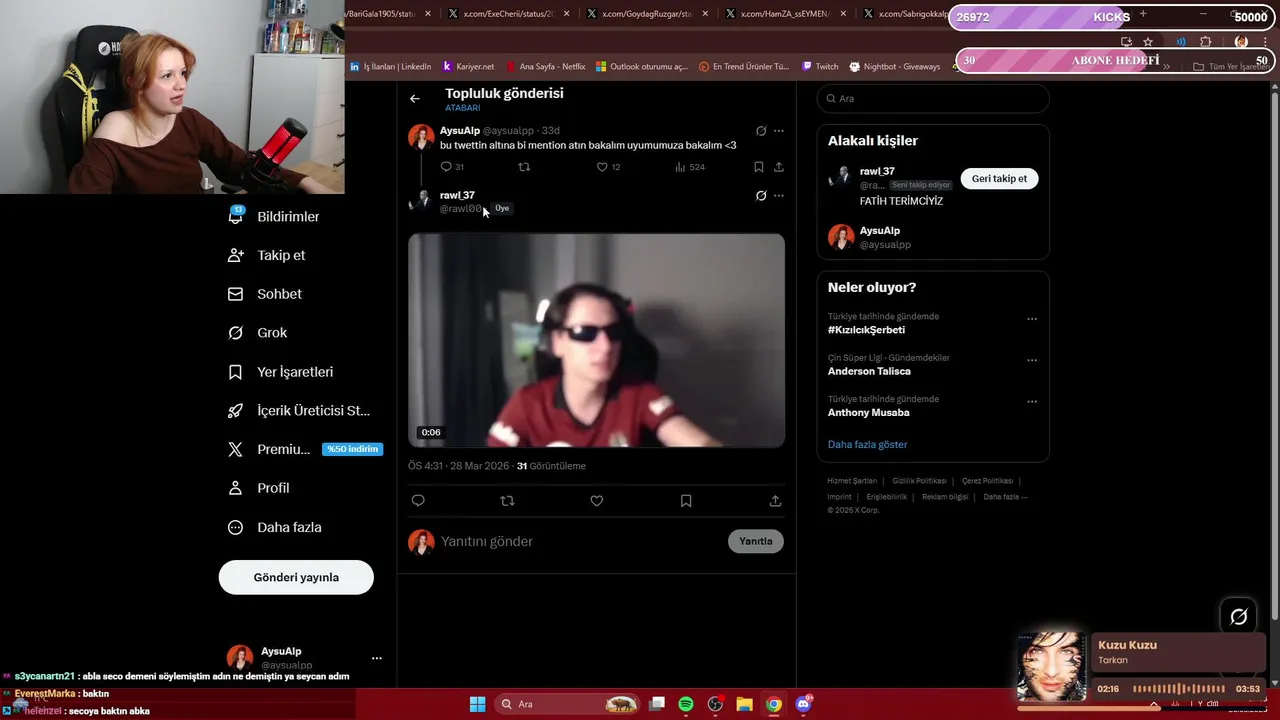Open Discord from the taskbar

click(x=803, y=704)
